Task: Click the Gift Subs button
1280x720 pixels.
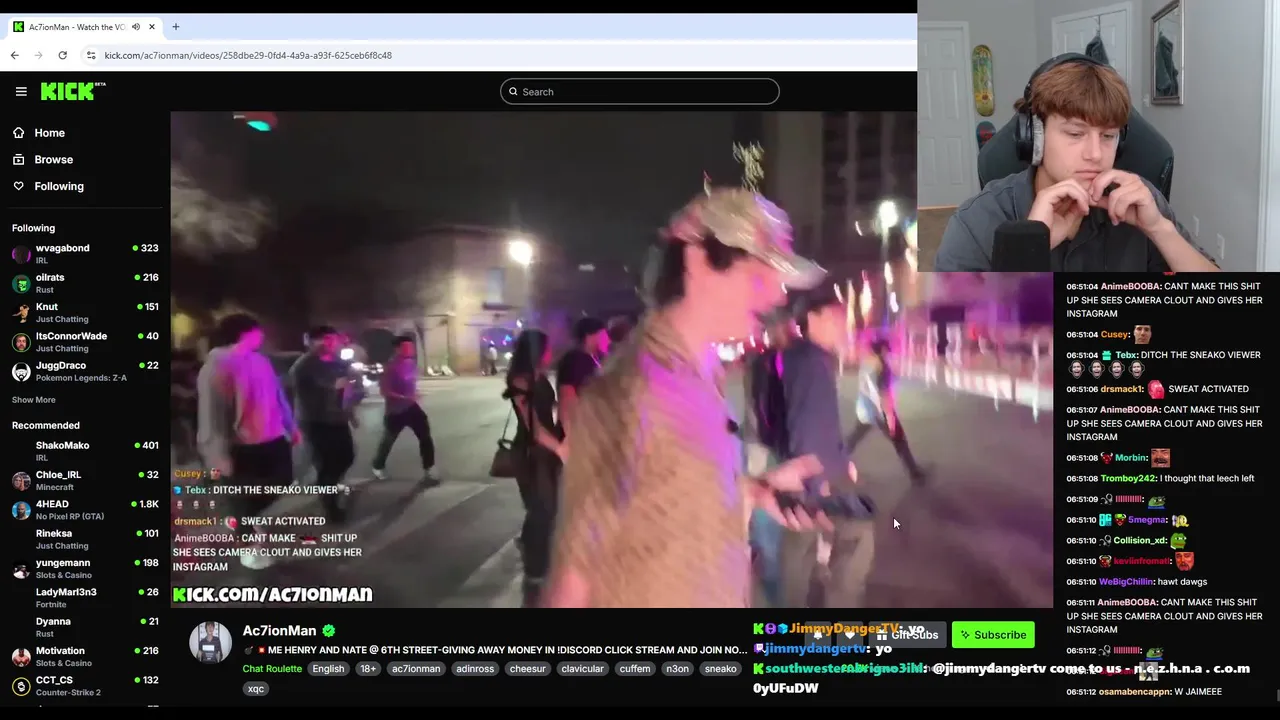Action: point(907,635)
